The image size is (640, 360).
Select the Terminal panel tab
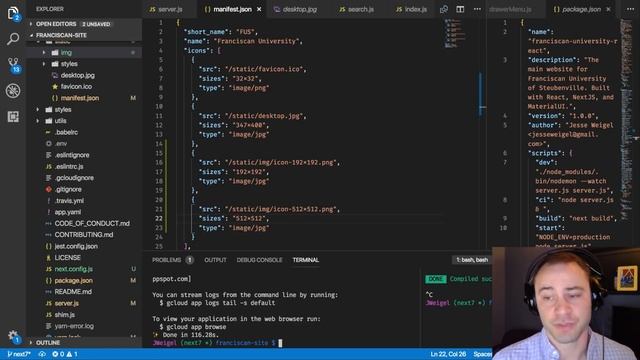tap(306, 260)
